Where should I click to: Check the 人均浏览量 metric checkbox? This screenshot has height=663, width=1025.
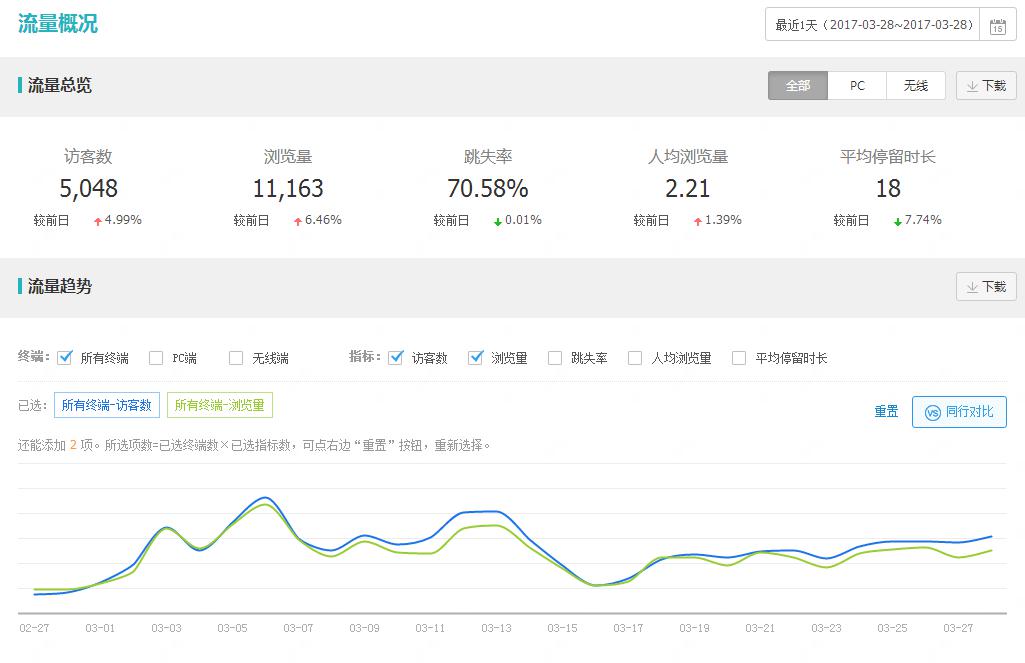pyautogui.click(x=635, y=358)
